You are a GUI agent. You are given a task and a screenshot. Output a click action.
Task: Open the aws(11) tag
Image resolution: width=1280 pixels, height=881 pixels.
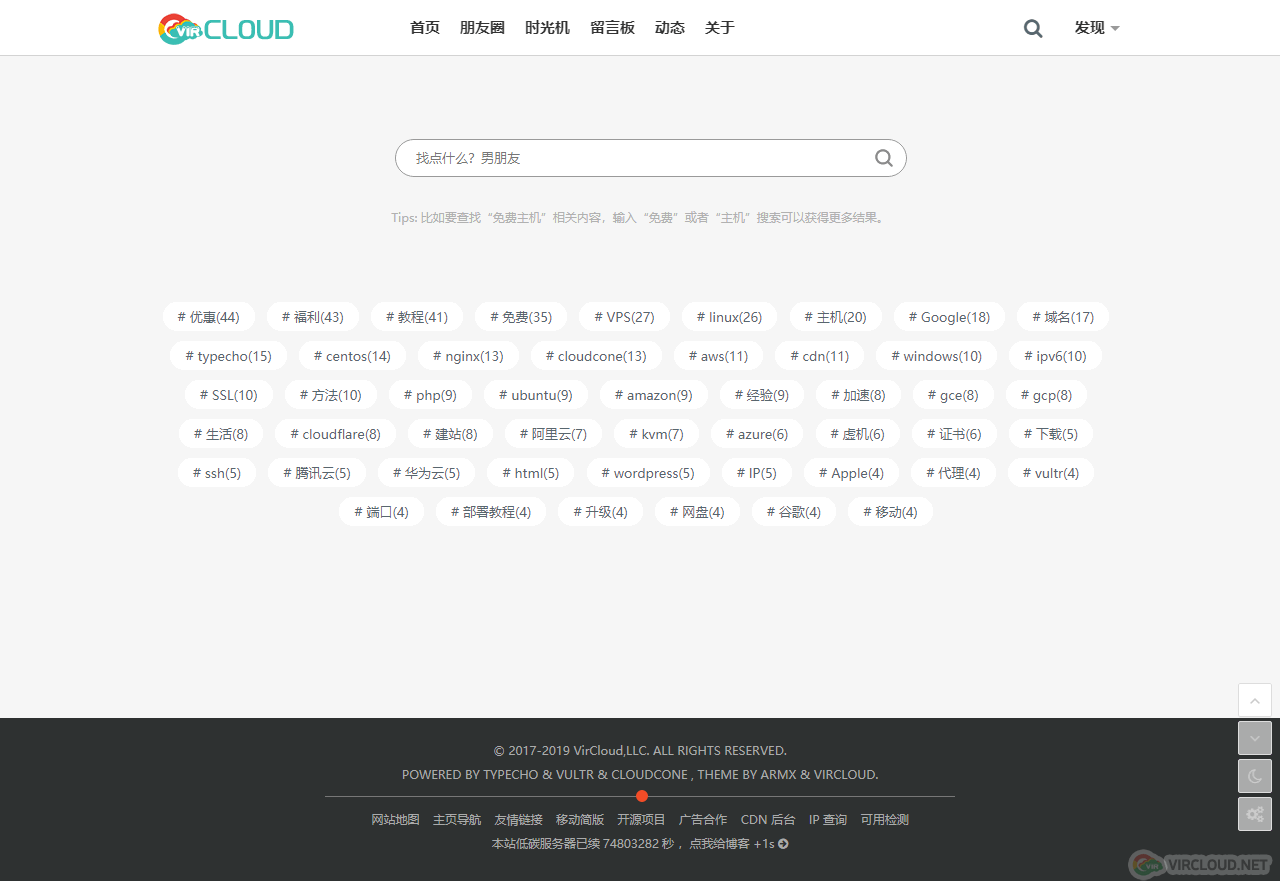718,356
